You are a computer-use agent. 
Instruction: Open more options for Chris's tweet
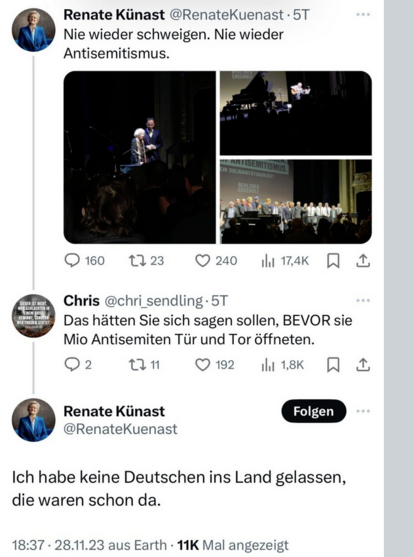pos(363,301)
